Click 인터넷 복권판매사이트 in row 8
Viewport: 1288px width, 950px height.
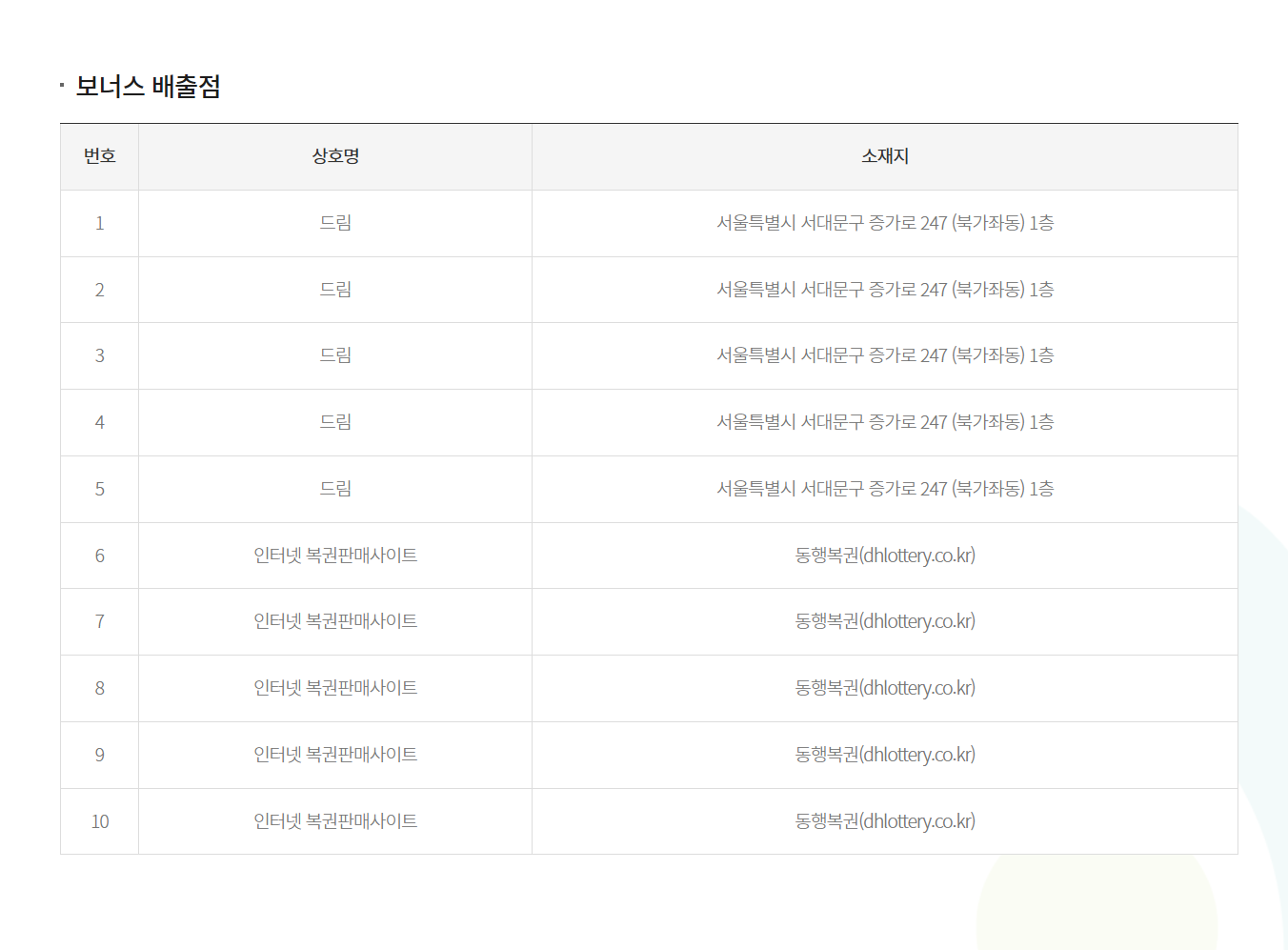(x=335, y=688)
